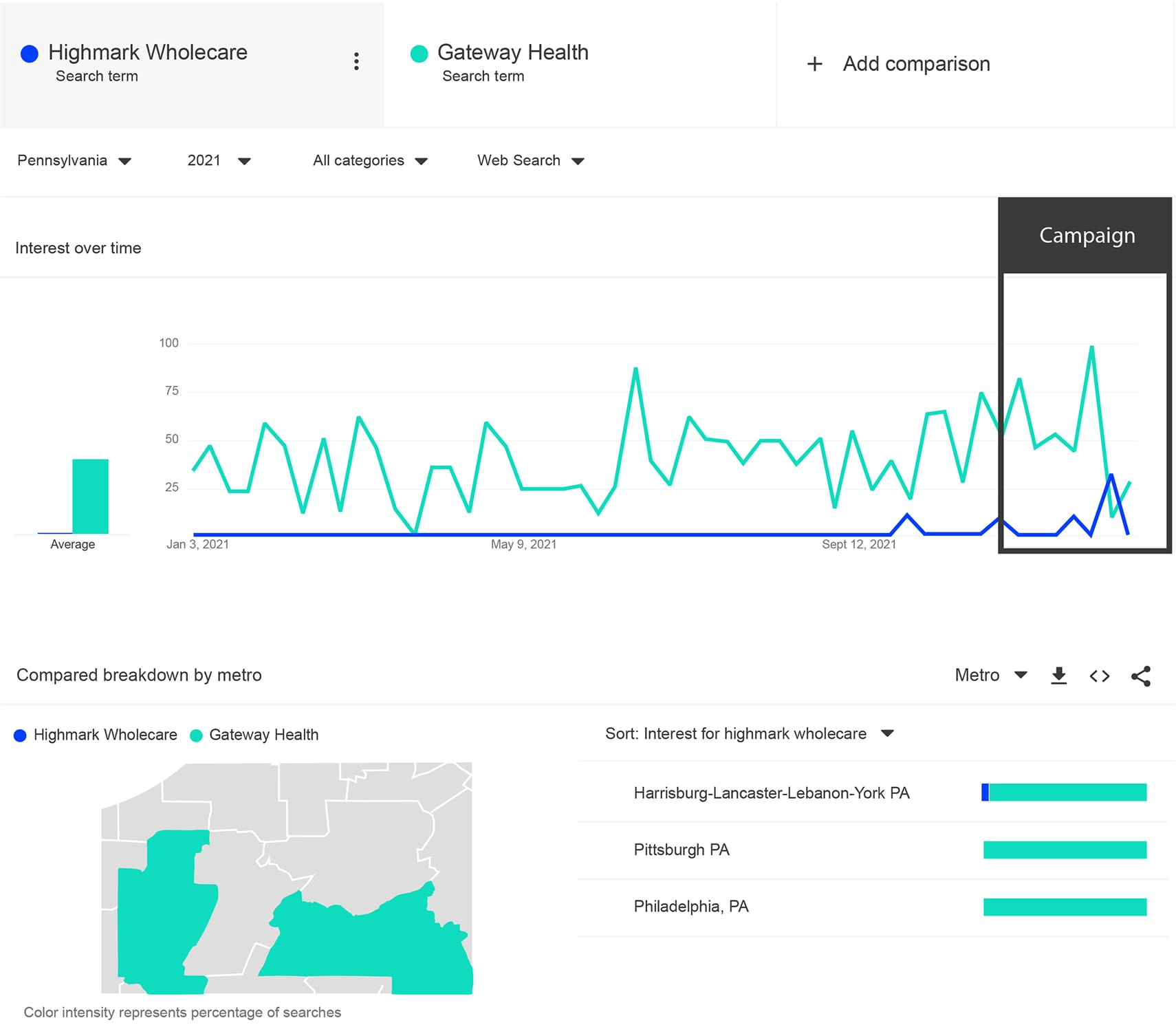This screenshot has height=1036, width=1176.
Task: Click the Harrisburg-Lancaster-Lebanon-York interest bar
Action: [1064, 792]
